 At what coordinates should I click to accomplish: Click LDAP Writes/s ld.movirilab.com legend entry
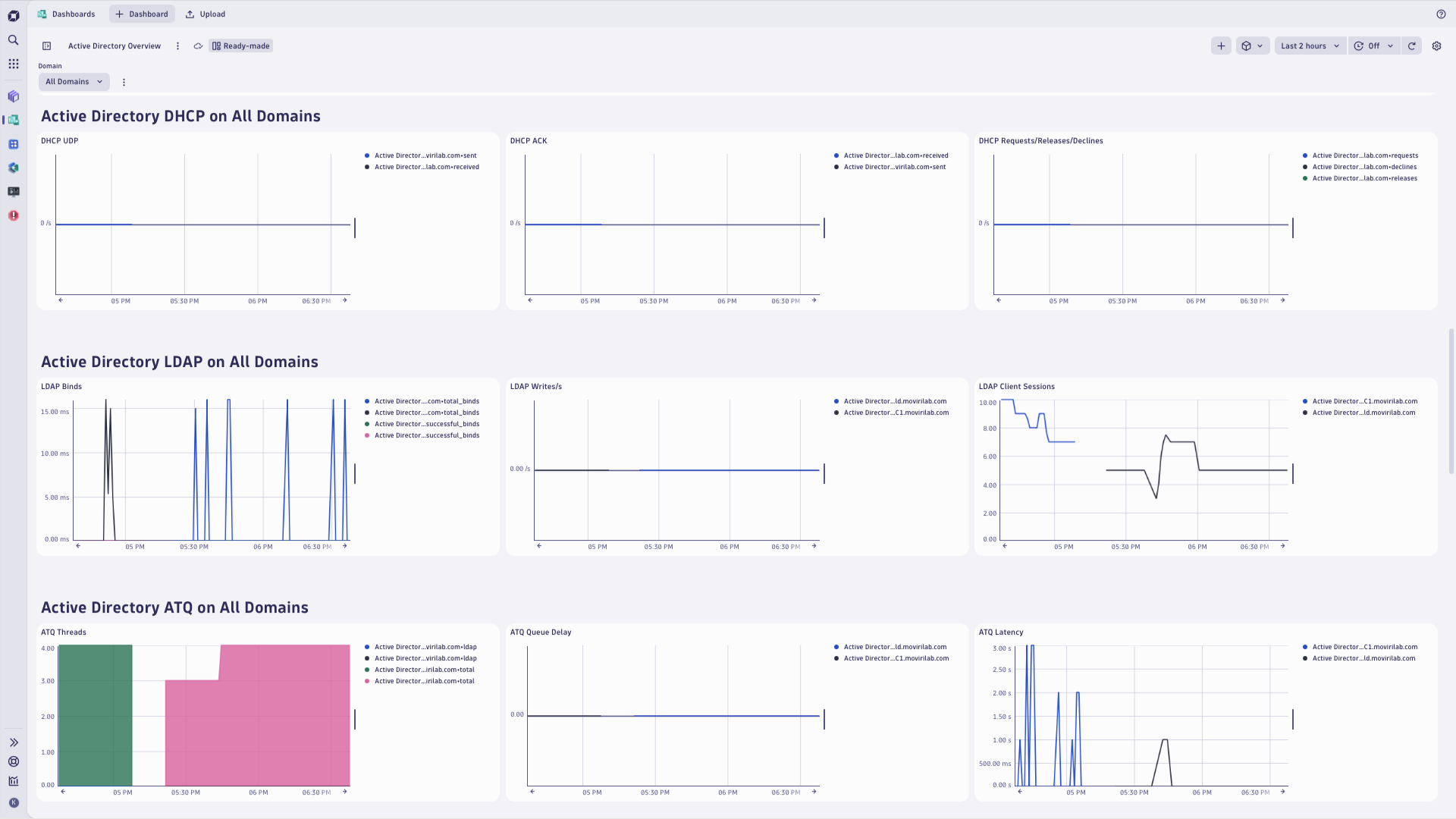890,401
